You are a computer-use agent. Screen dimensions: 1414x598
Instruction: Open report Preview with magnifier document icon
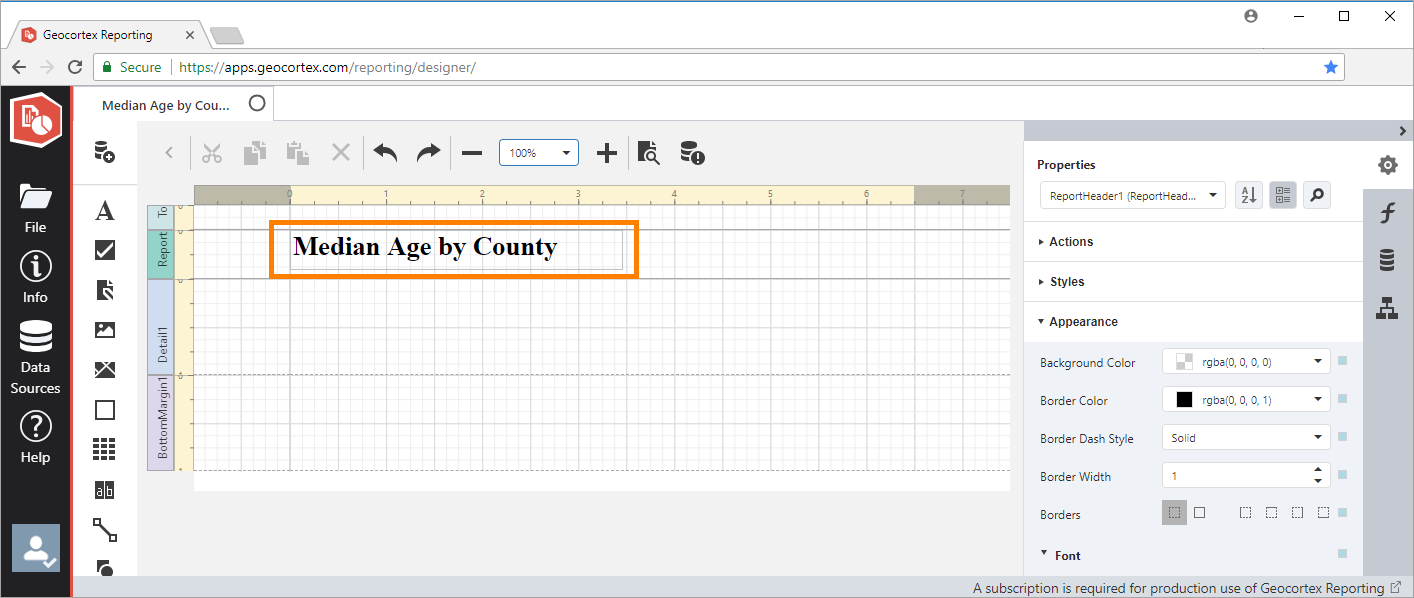pyautogui.click(x=649, y=152)
